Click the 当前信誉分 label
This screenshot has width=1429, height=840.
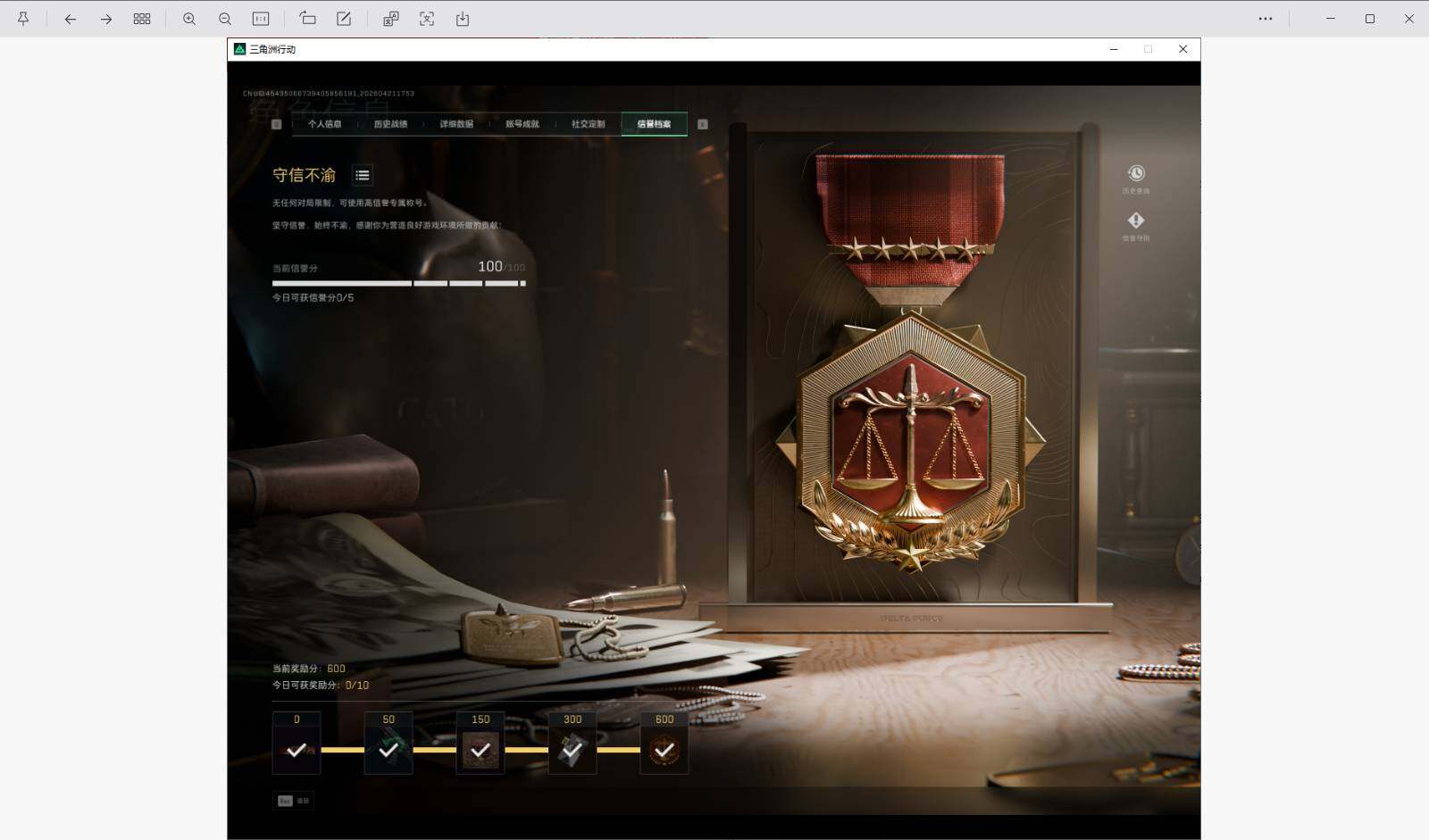point(295,269)
